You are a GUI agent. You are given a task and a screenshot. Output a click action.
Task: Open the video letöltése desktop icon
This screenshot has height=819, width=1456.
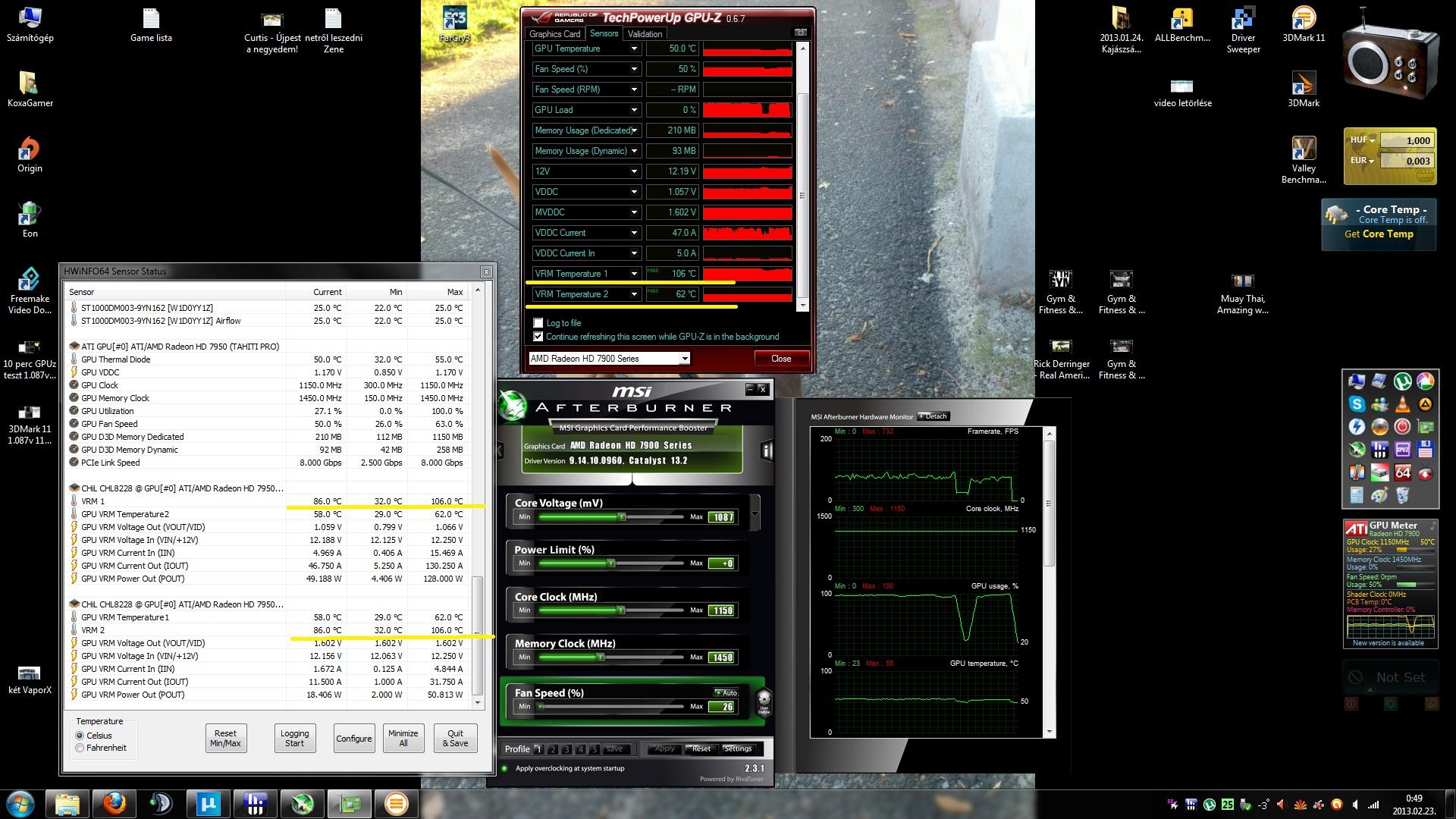1182,92
